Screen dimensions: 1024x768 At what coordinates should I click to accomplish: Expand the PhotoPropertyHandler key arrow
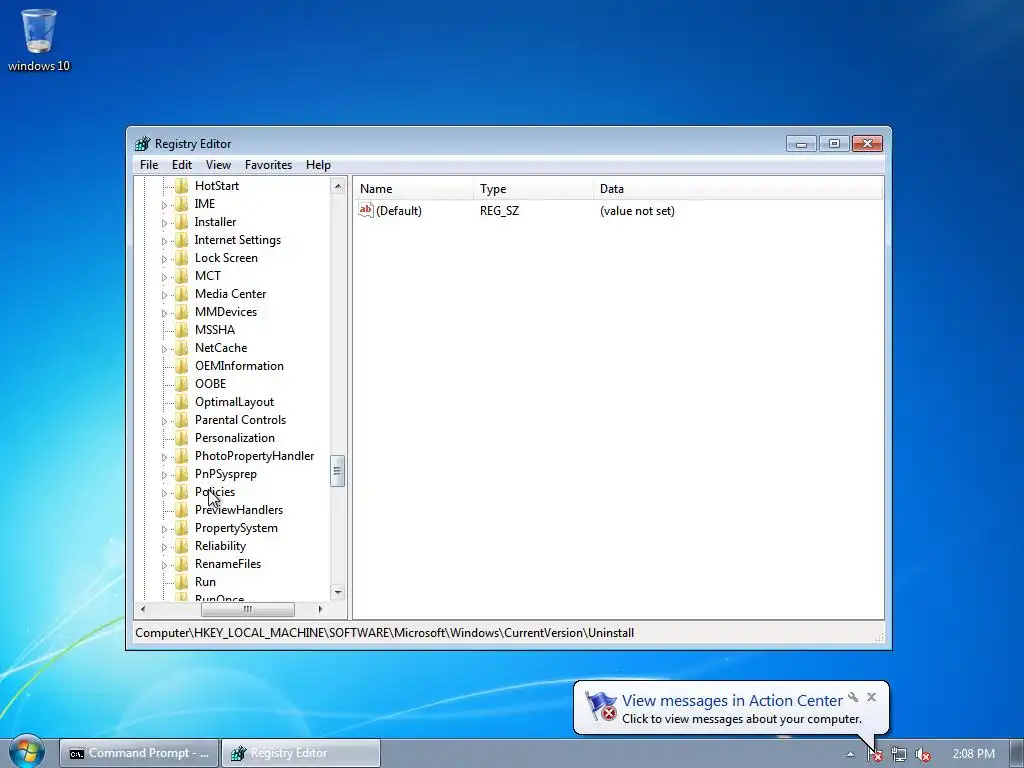pos(165,457)
